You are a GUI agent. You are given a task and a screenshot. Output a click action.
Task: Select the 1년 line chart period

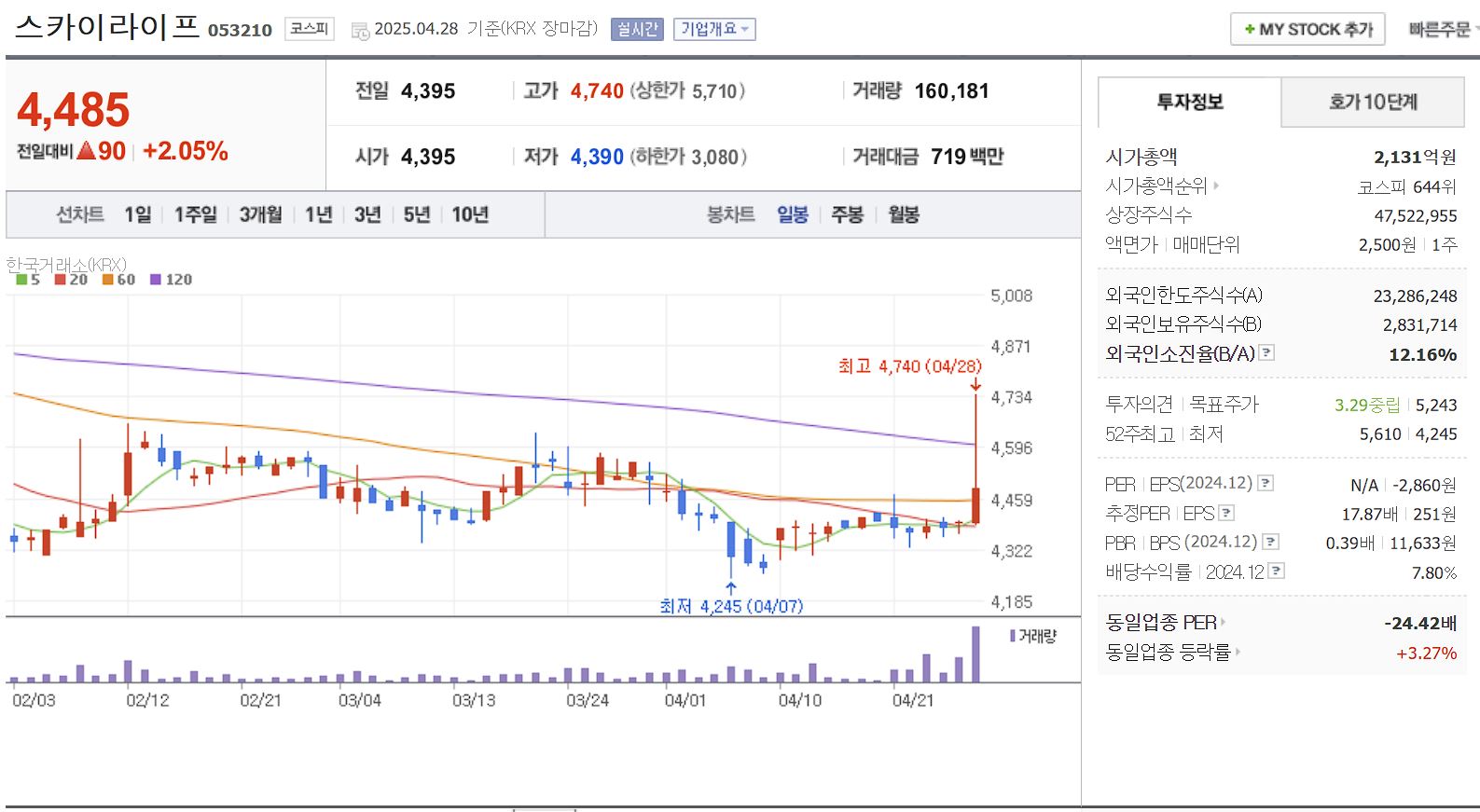tap(319, 215)
